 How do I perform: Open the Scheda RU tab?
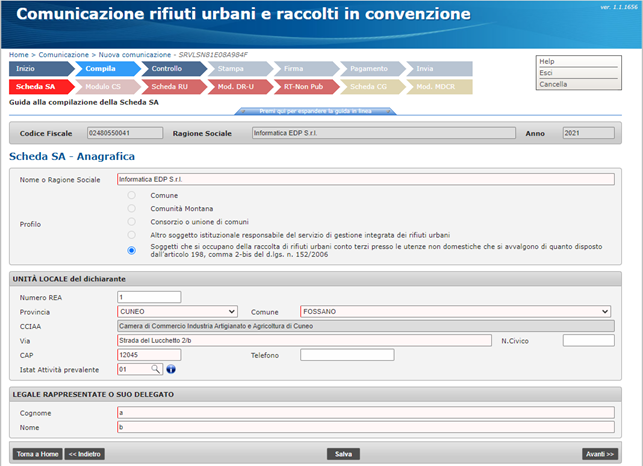point(172,87)
